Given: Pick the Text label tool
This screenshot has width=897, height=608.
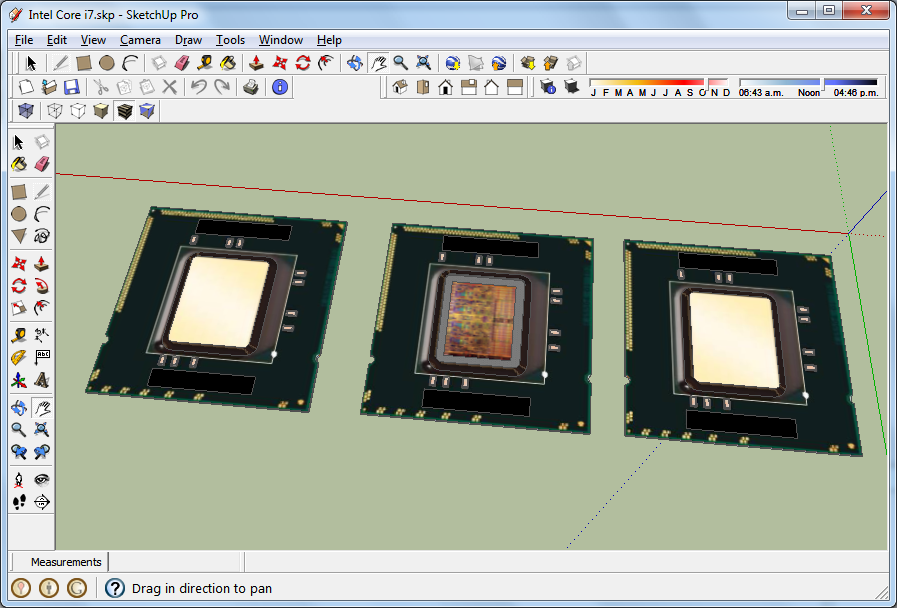Looking at the screenshot, I should click(42, 357).
